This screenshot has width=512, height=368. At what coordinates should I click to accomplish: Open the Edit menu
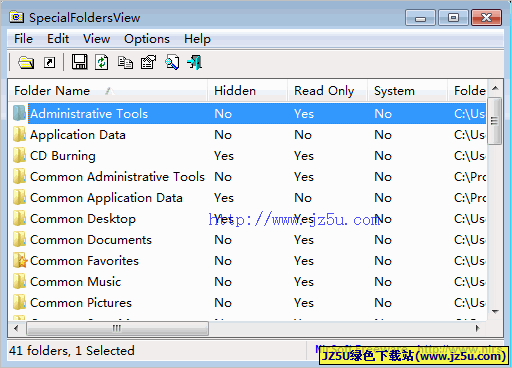pyautogui.click(x=58, y=39)
